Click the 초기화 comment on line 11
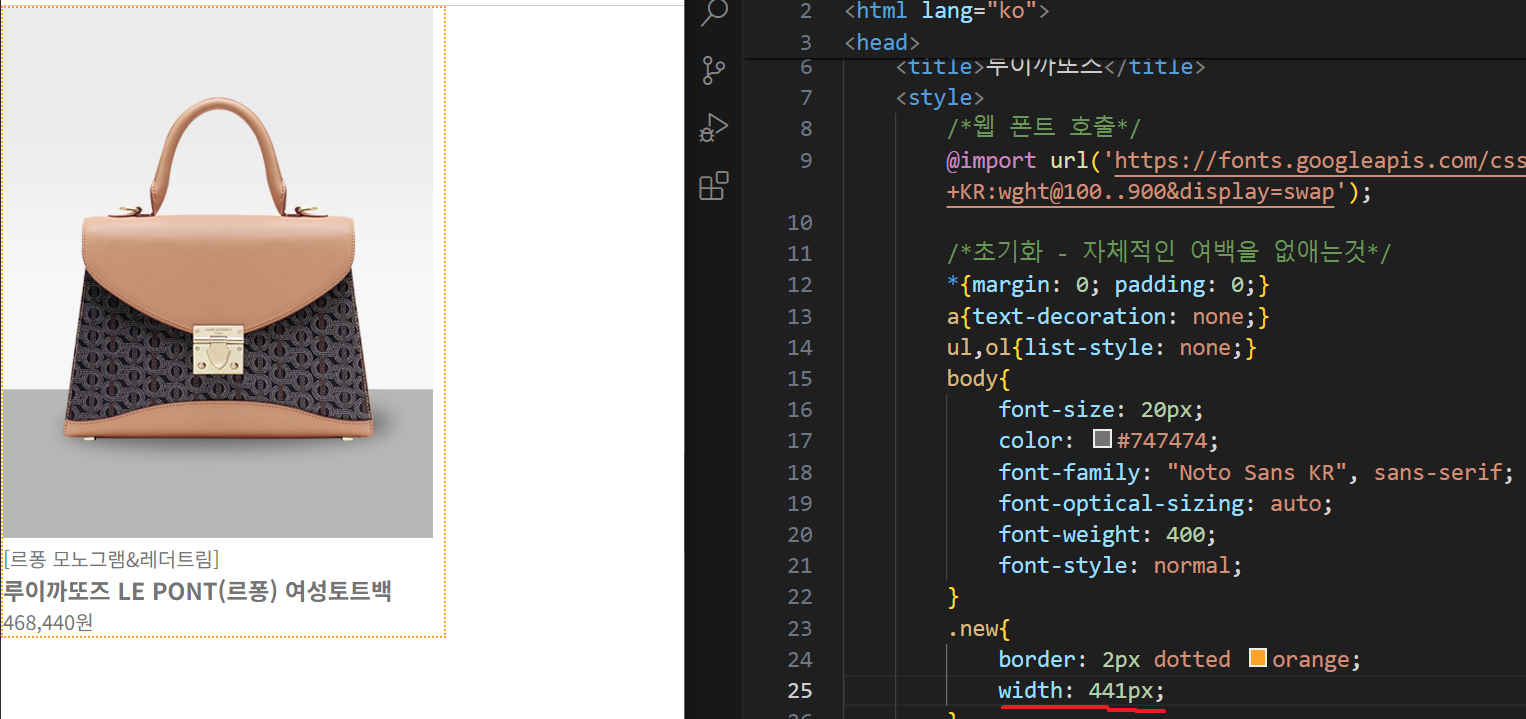Screen dimensions: 1526x719 (x=1169, y=253)
